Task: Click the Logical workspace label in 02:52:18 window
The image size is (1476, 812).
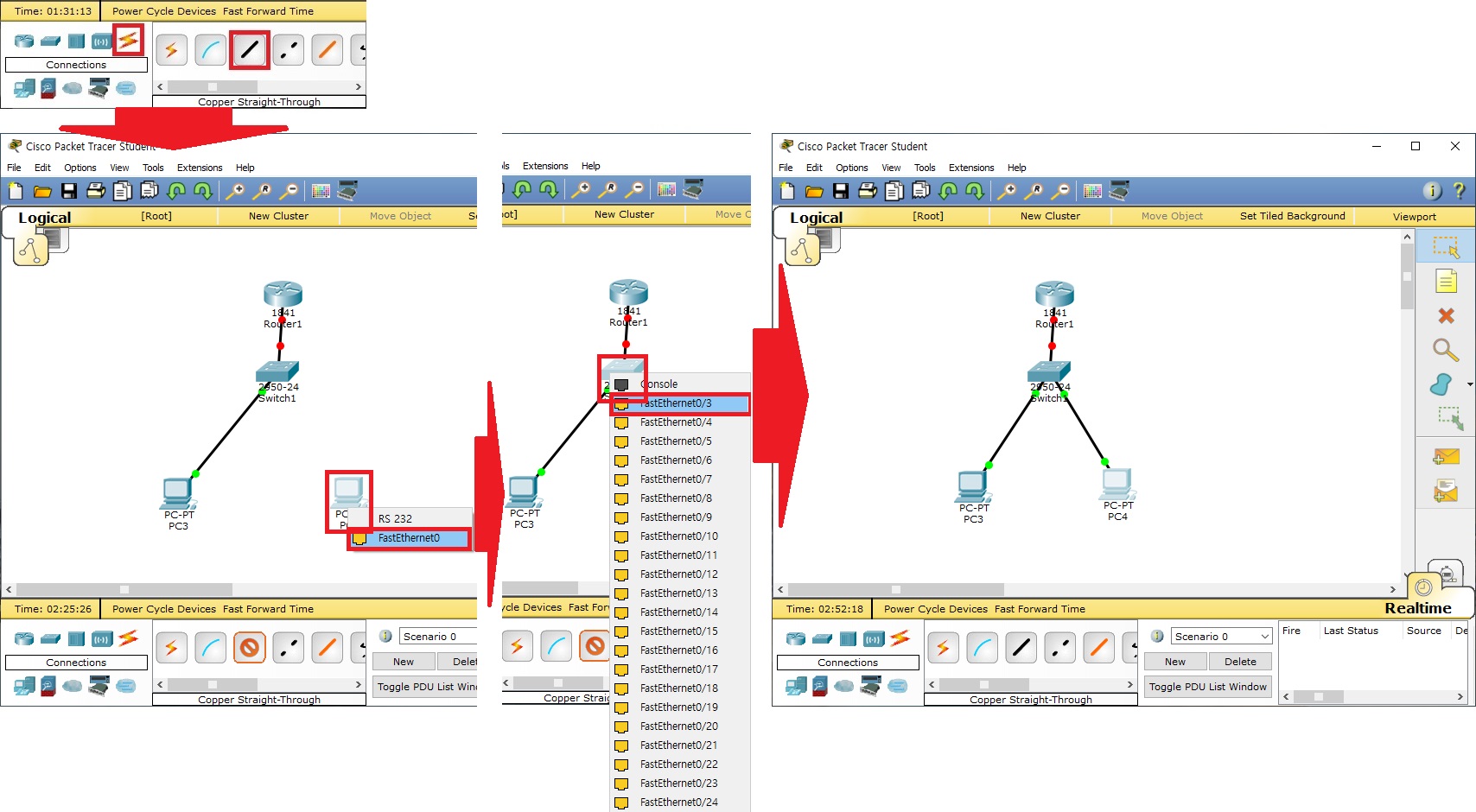Action: [x=816, y=218]
